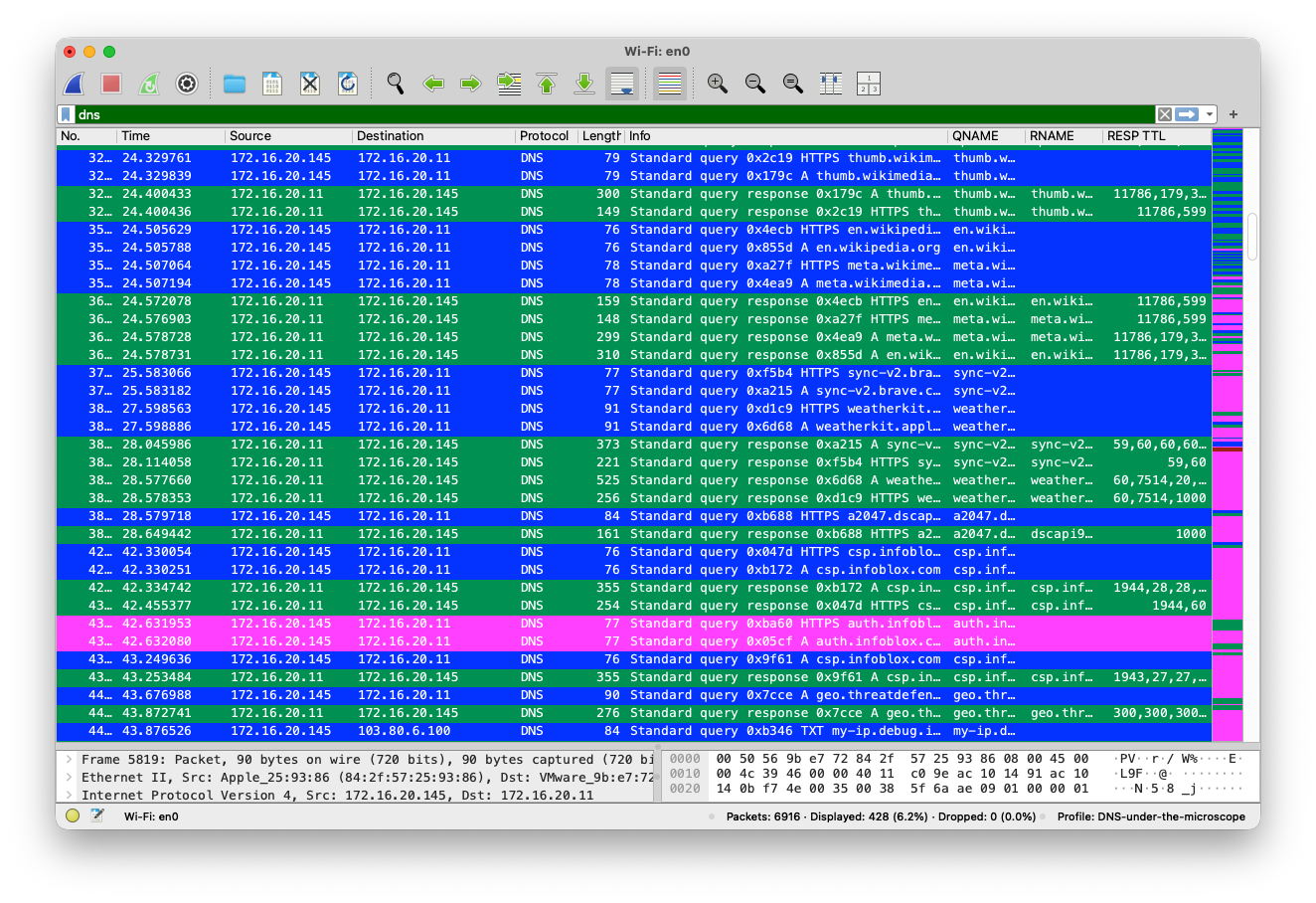The height and width of the screenshot is (903, 1316).
Task: Zoom in on the packet list text
Action: pos(718,85)
